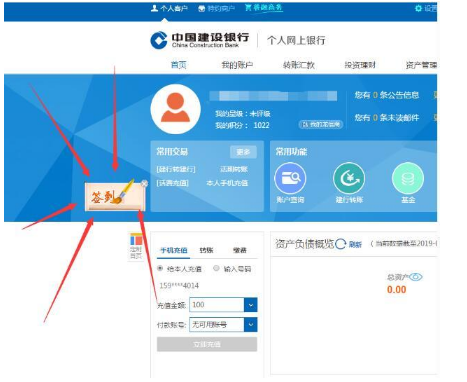The image size is (467, 382).
Task: View the 条公告信息 announcements count
Action: click(x=386, y=95)
